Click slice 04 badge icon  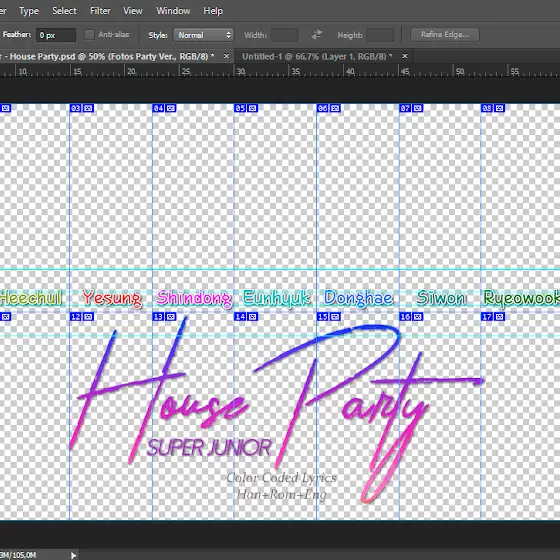pyautogui.click(x=171, y=108)
